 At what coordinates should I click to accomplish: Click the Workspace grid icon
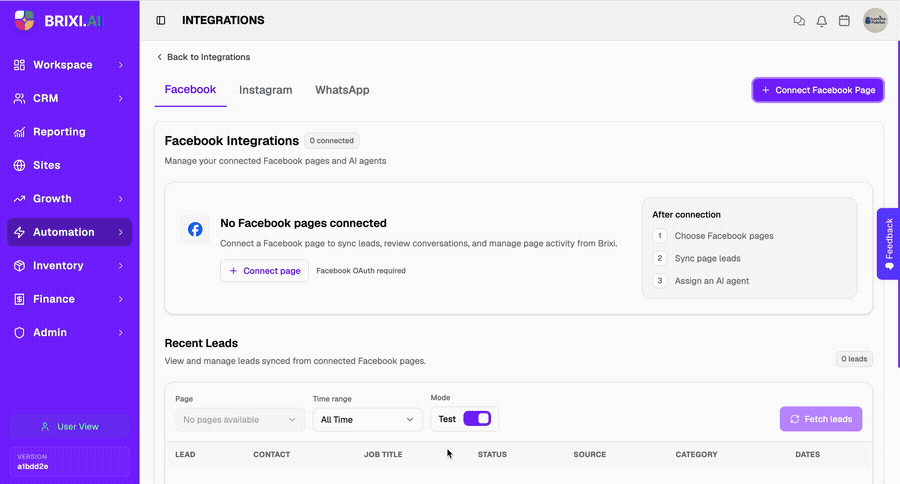20,65
